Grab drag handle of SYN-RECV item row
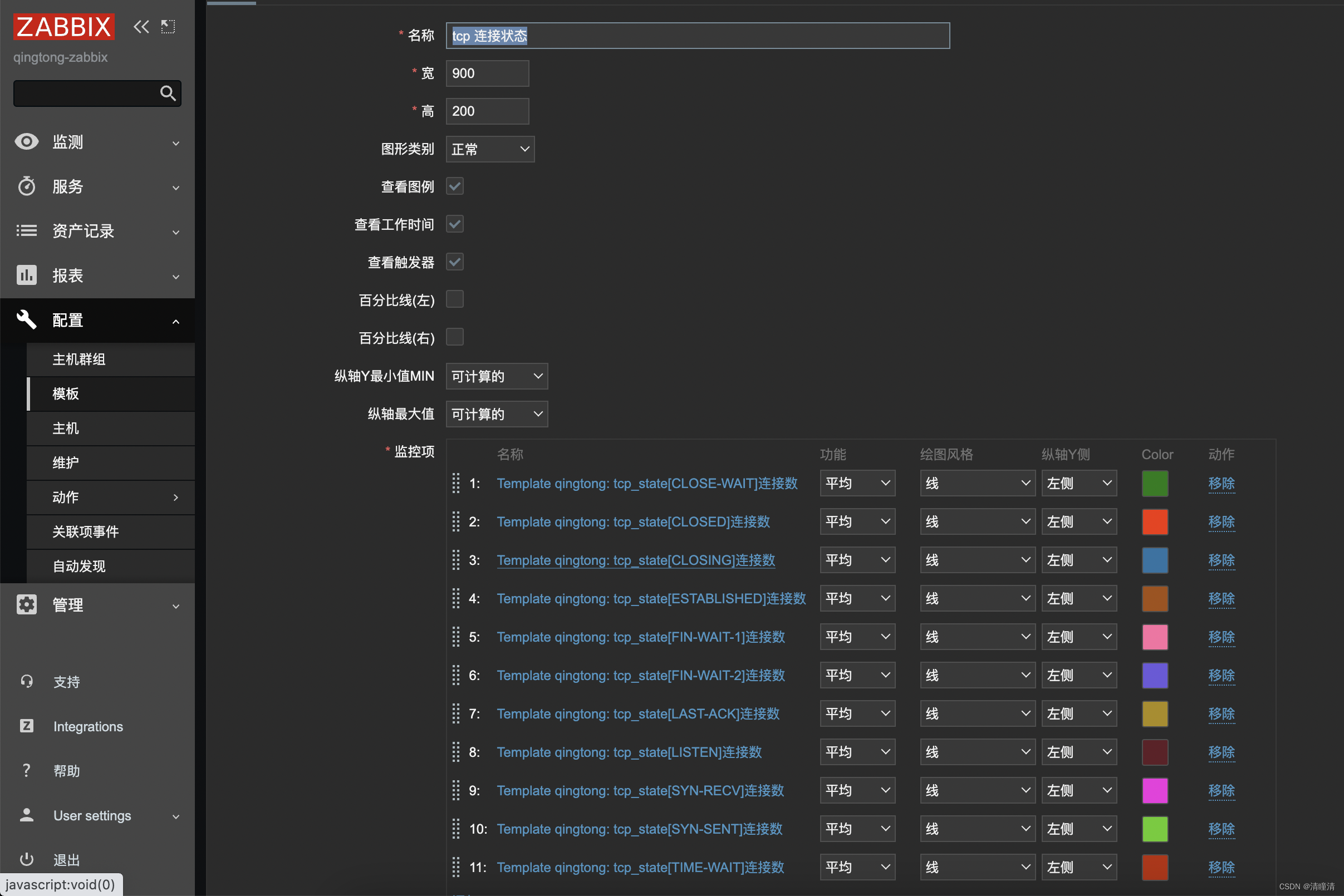The height and width of the screenshot is (896, 1344). [x=456, y=790]
